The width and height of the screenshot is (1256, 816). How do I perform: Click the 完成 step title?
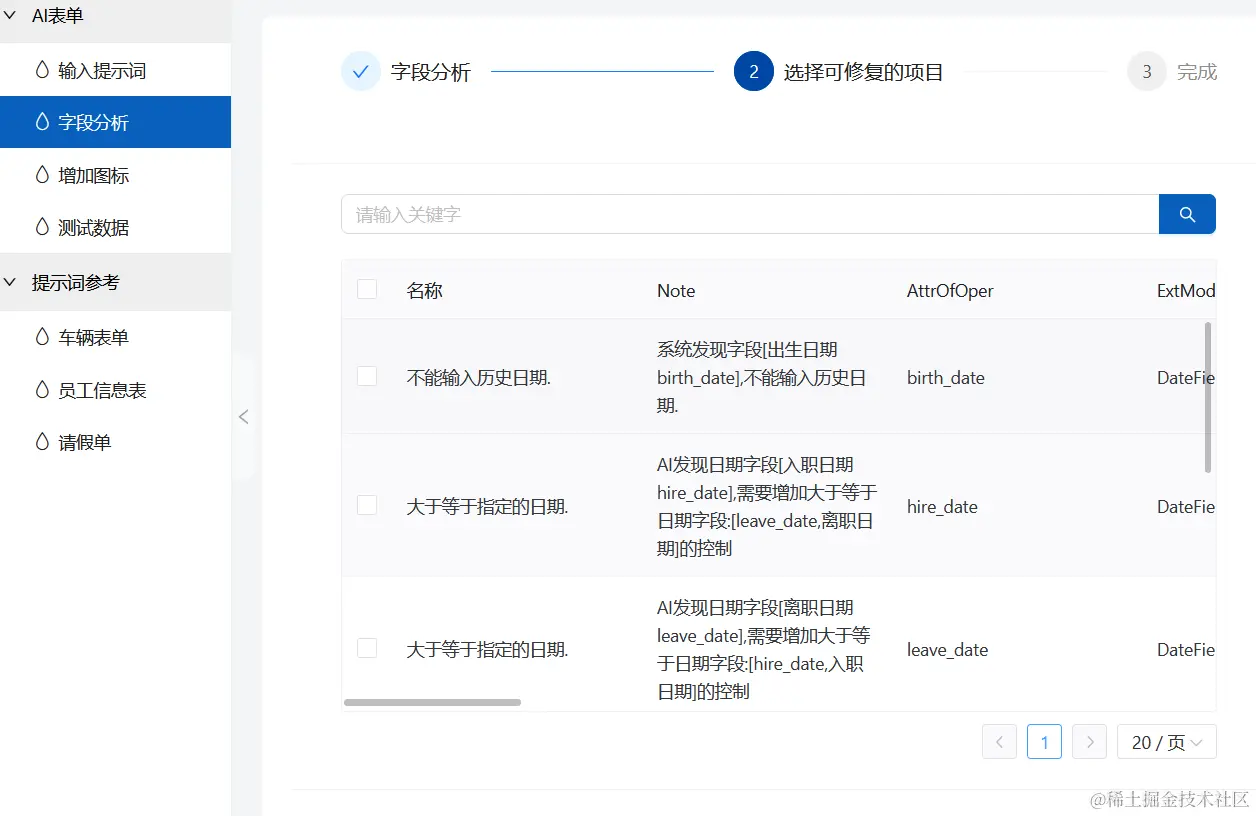1197,72
